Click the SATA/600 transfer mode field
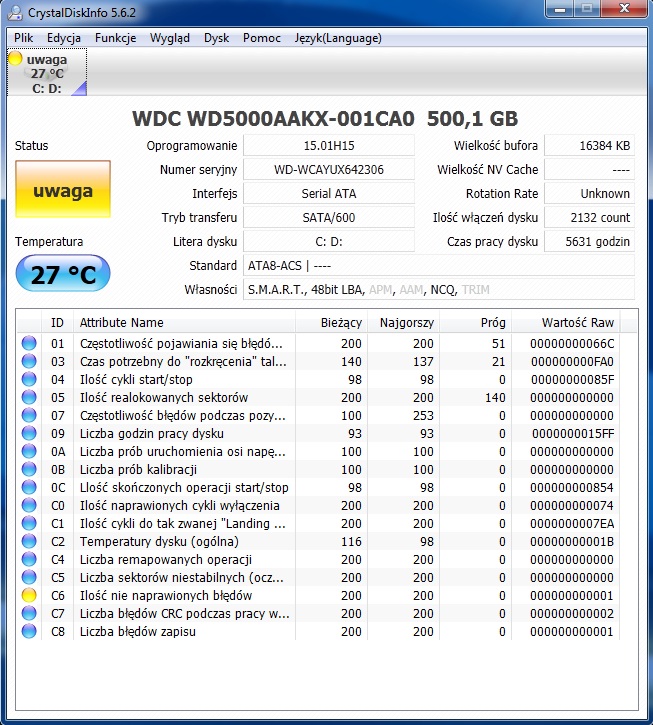Viewport: 653px width, 725px height. [x=329, y=218]
